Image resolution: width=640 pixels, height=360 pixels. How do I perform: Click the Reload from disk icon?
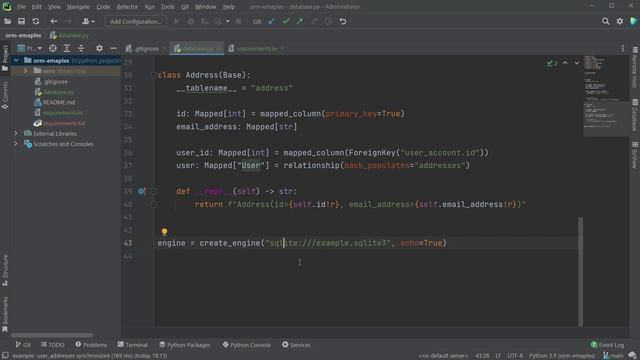coord(36,21)
